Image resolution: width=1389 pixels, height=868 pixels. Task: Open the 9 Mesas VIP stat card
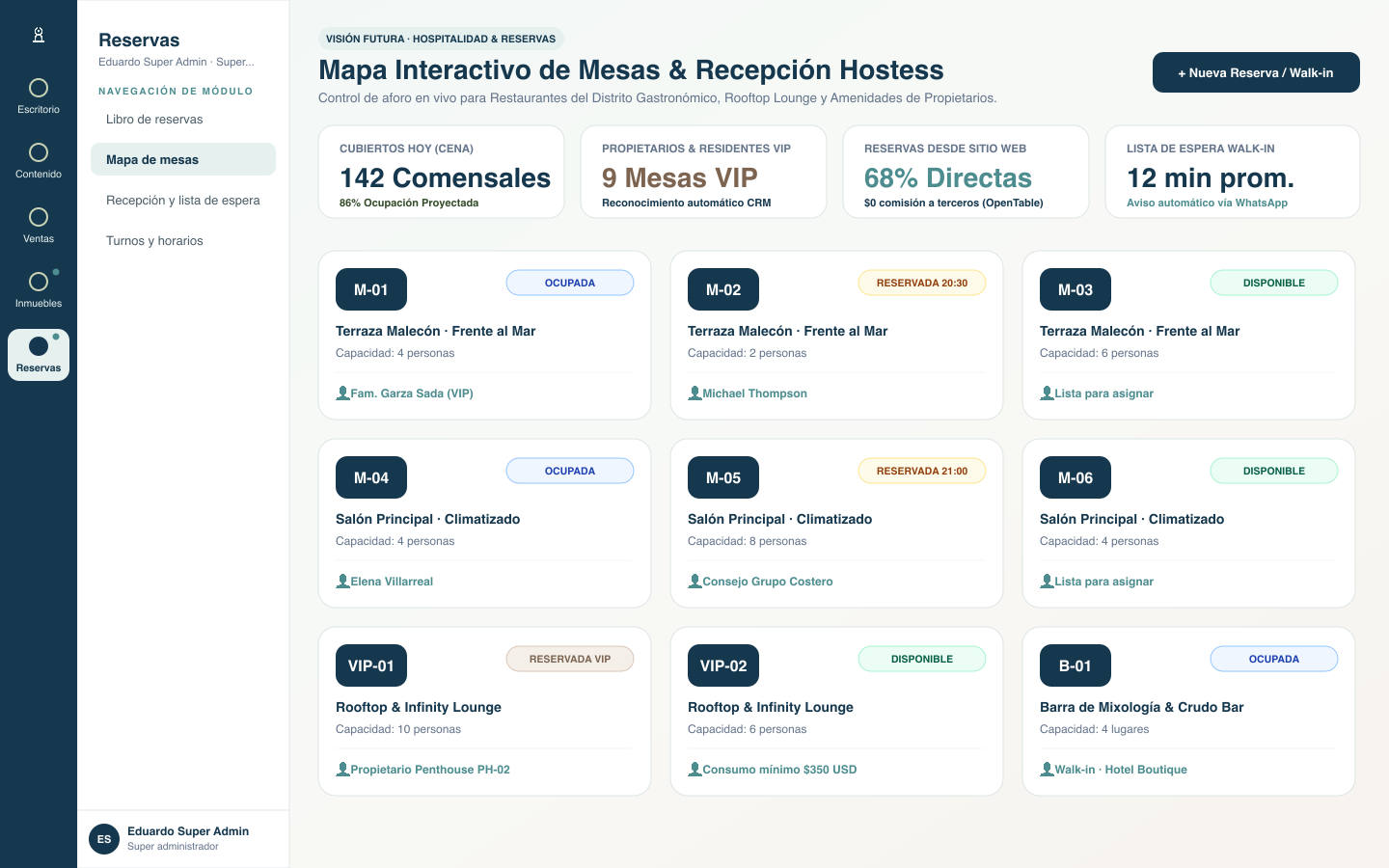(703, 172)
